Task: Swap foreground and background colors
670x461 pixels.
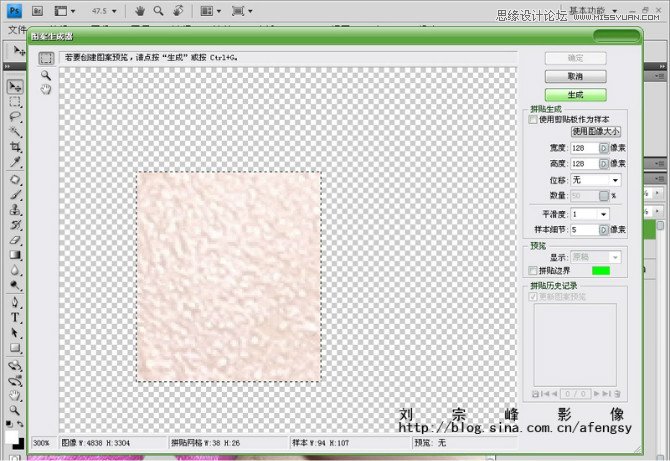Action: 20,424
